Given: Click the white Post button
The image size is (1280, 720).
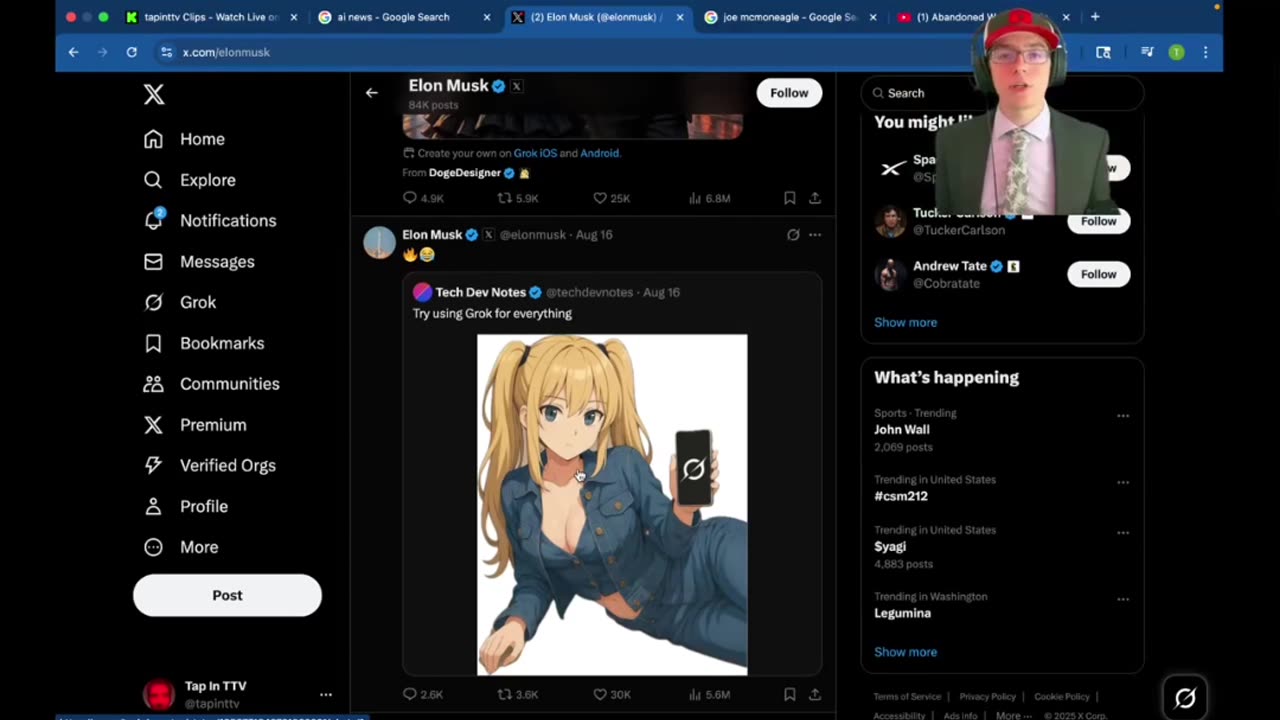Looking at the screenshot, I should tap(227, 595).
